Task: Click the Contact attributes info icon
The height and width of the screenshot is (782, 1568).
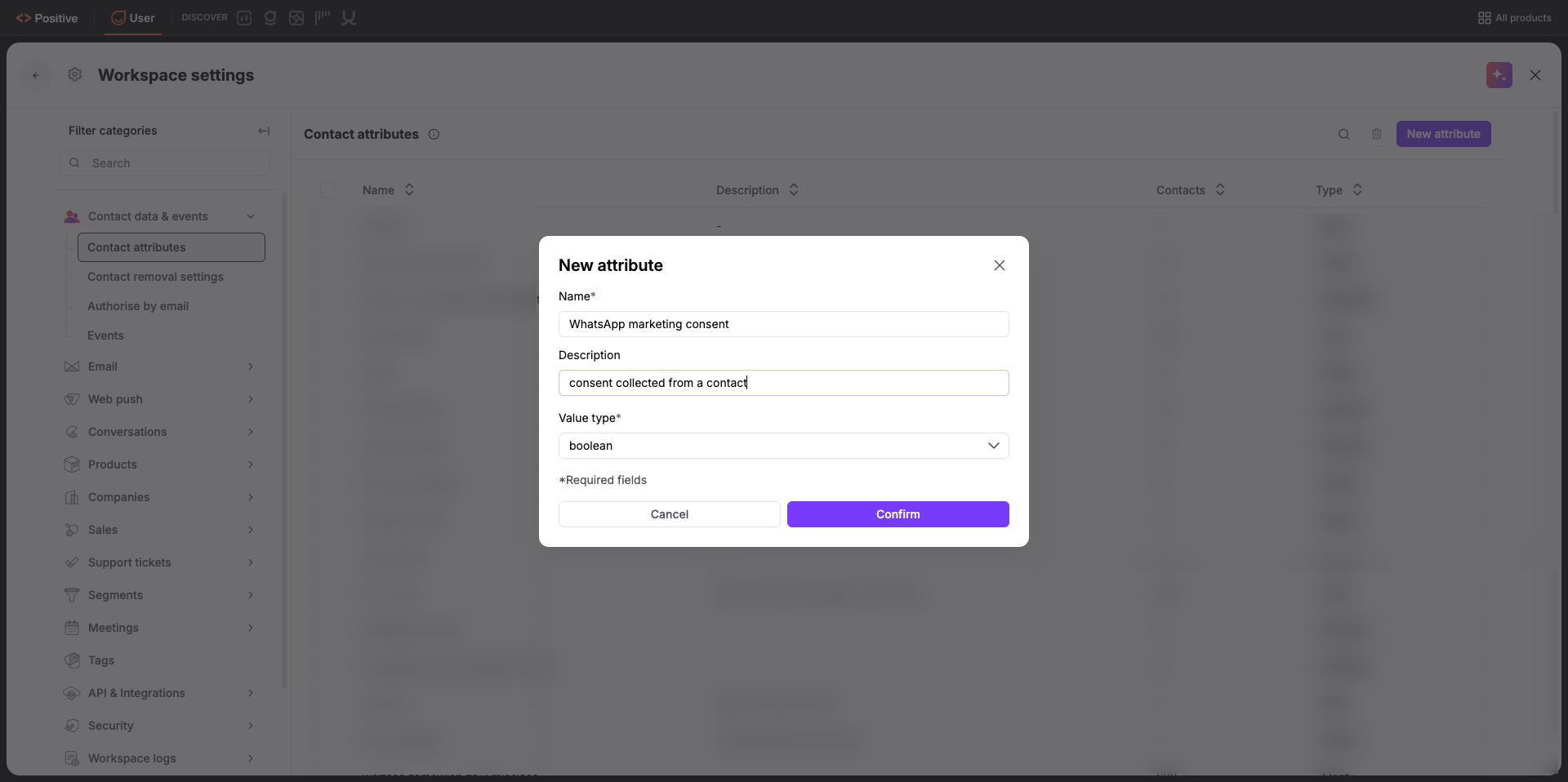Action: point(434,135)
